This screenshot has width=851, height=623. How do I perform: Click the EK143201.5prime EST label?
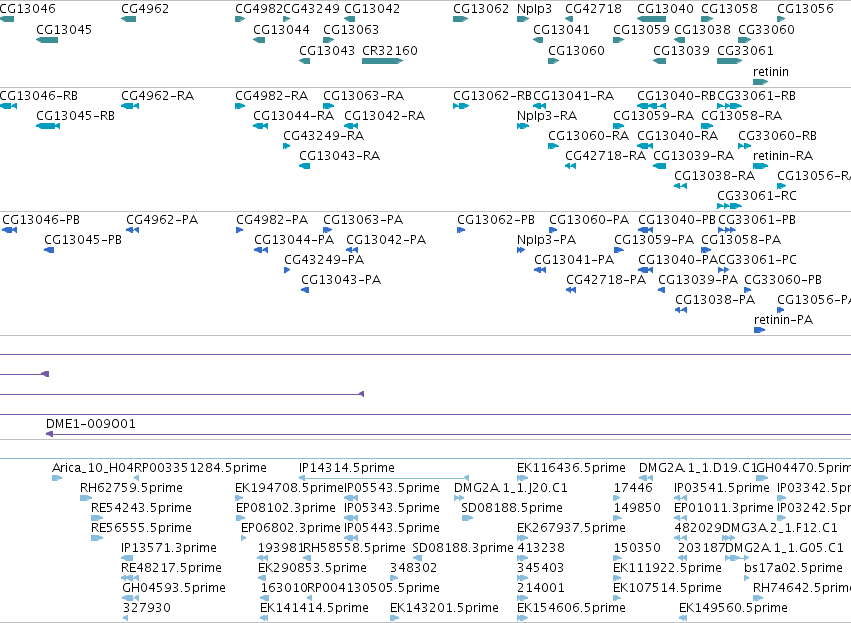click(x=444, y=608)
